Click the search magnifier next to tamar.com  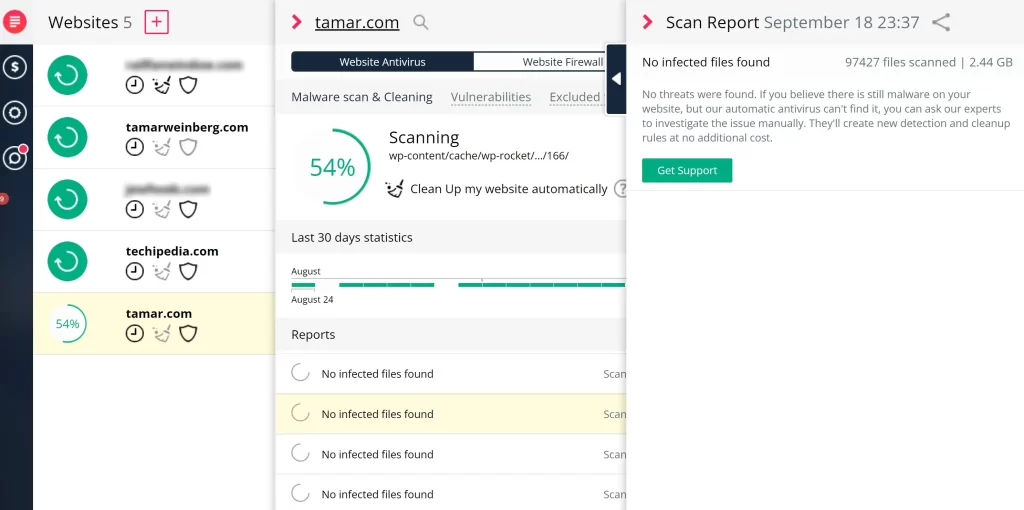point(421,23)
